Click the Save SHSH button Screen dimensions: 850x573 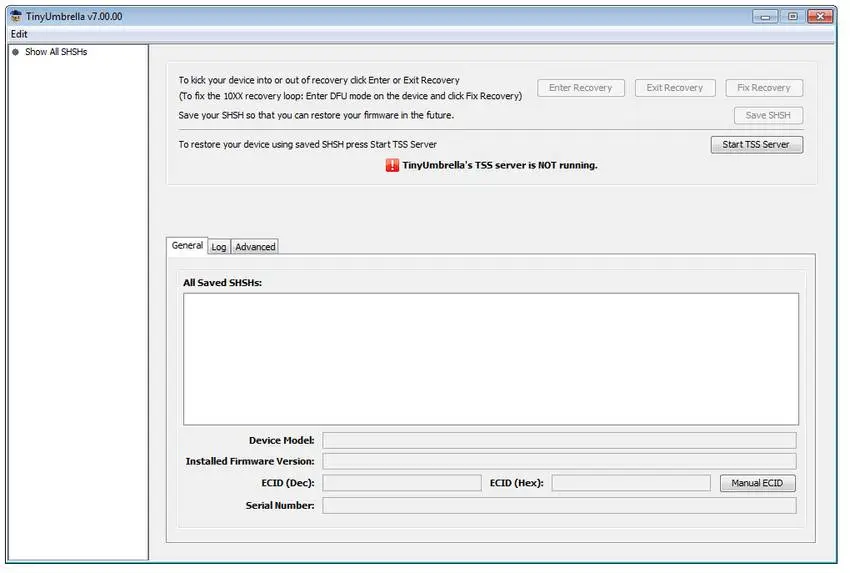[x=768, y=115]
